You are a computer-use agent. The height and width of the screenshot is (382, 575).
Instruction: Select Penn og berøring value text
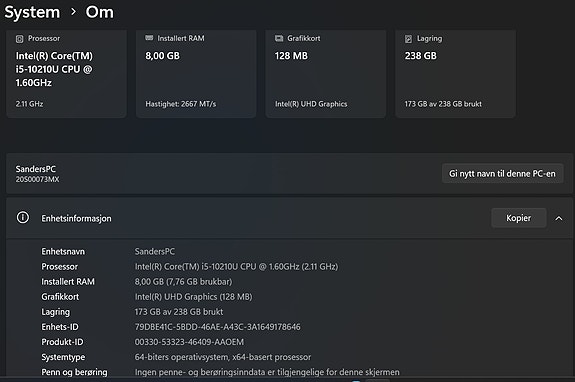tap(267, 372)
